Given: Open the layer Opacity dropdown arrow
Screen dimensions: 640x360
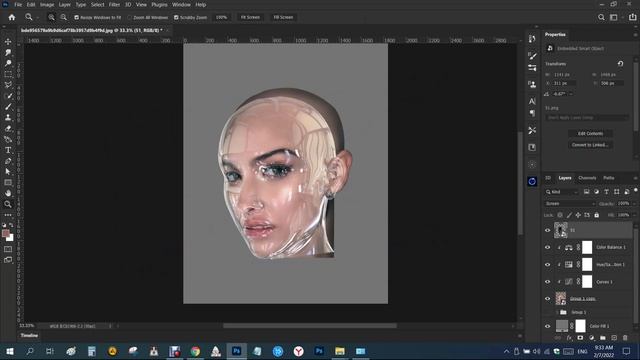Looking at the screenshot, I should pos(633,203).
